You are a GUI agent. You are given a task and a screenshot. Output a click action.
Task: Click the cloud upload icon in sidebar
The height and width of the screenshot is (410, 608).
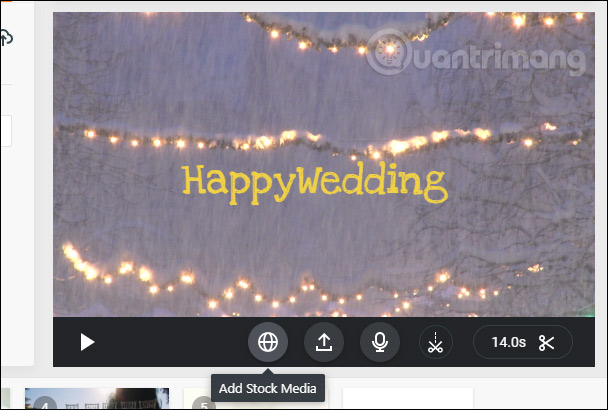tap(5, 38)
